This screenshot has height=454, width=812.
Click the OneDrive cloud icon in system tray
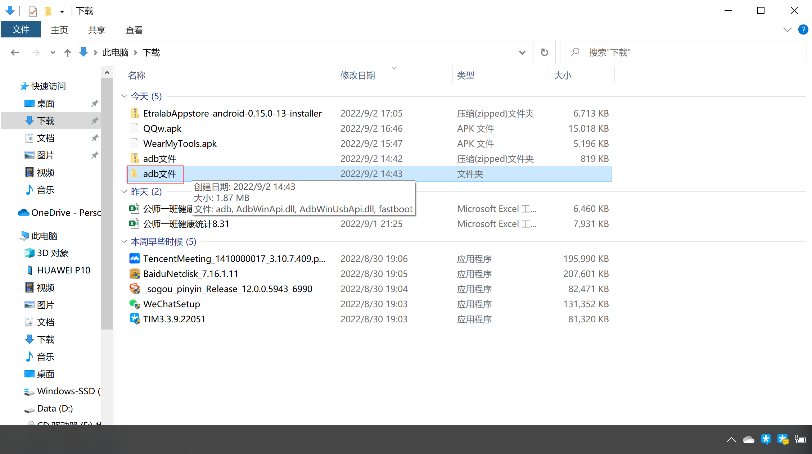[x=747, y=440]
